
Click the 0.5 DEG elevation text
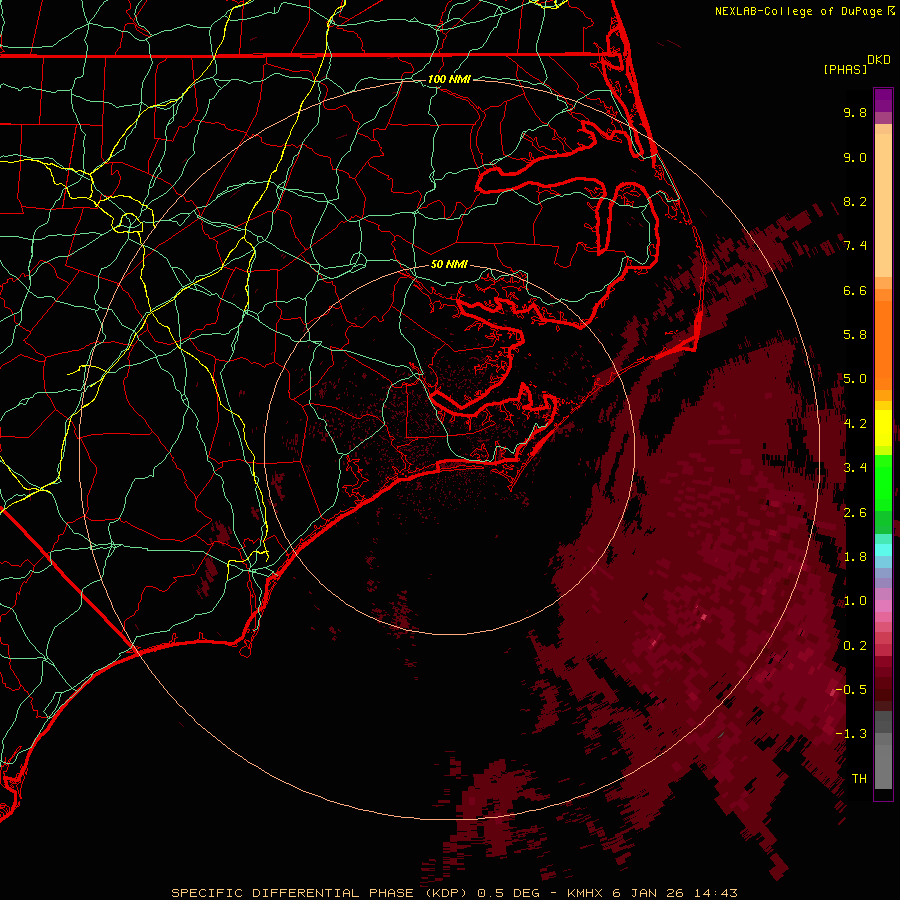509,893
